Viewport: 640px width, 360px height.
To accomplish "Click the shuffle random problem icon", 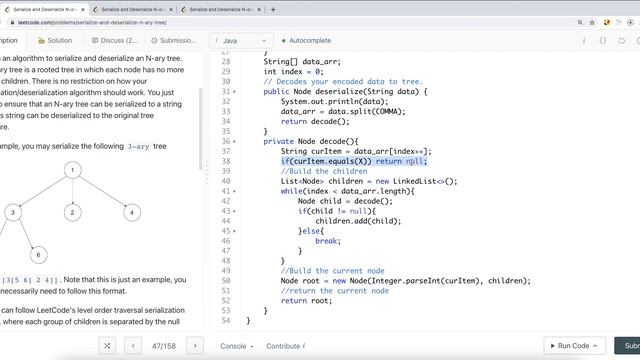I will 107,346.
